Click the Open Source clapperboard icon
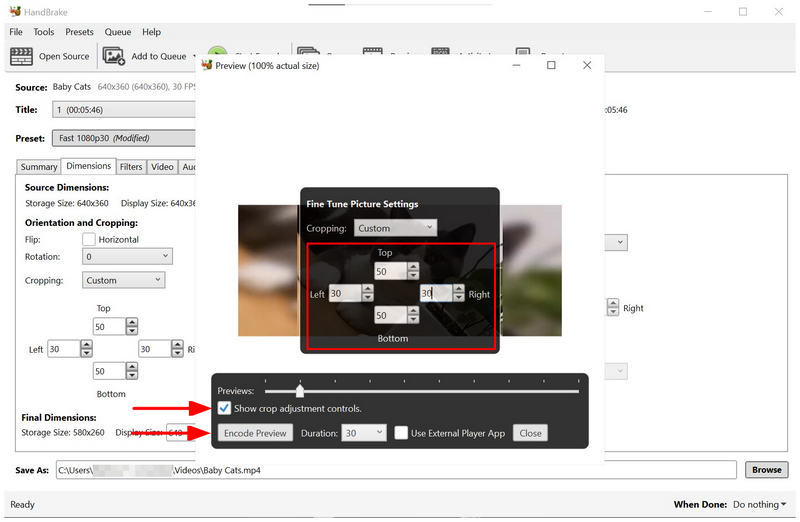800x522 pixels. (21, 56)
